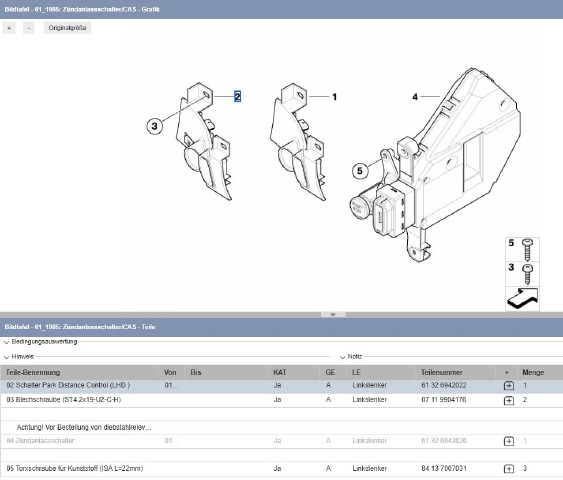
Task: Collapse graphic pane via splitter arrow
Action: (x=333, y=314)
